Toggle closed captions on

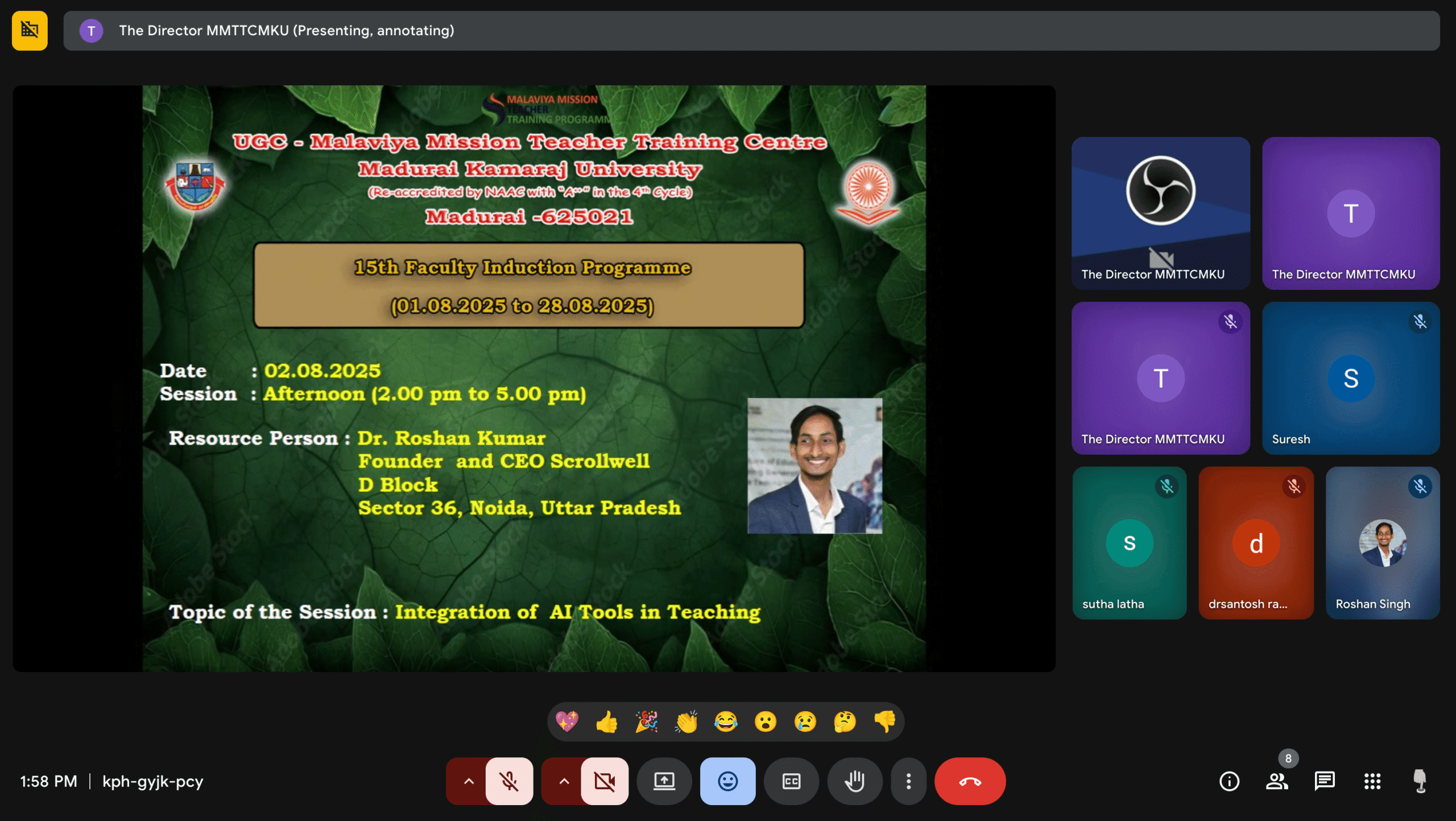click(x=791, y=781)
